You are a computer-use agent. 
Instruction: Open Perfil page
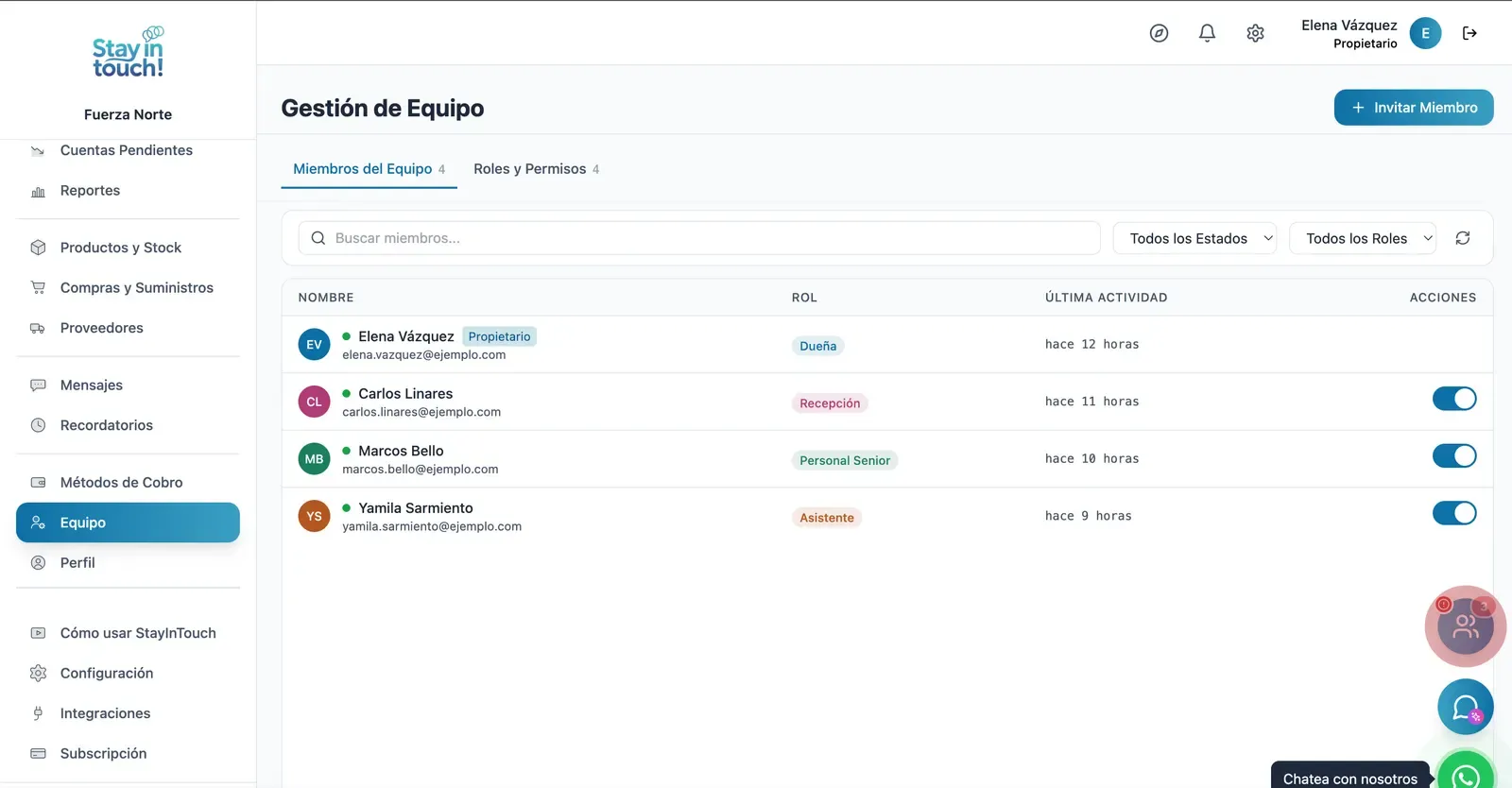click(128, 563)
